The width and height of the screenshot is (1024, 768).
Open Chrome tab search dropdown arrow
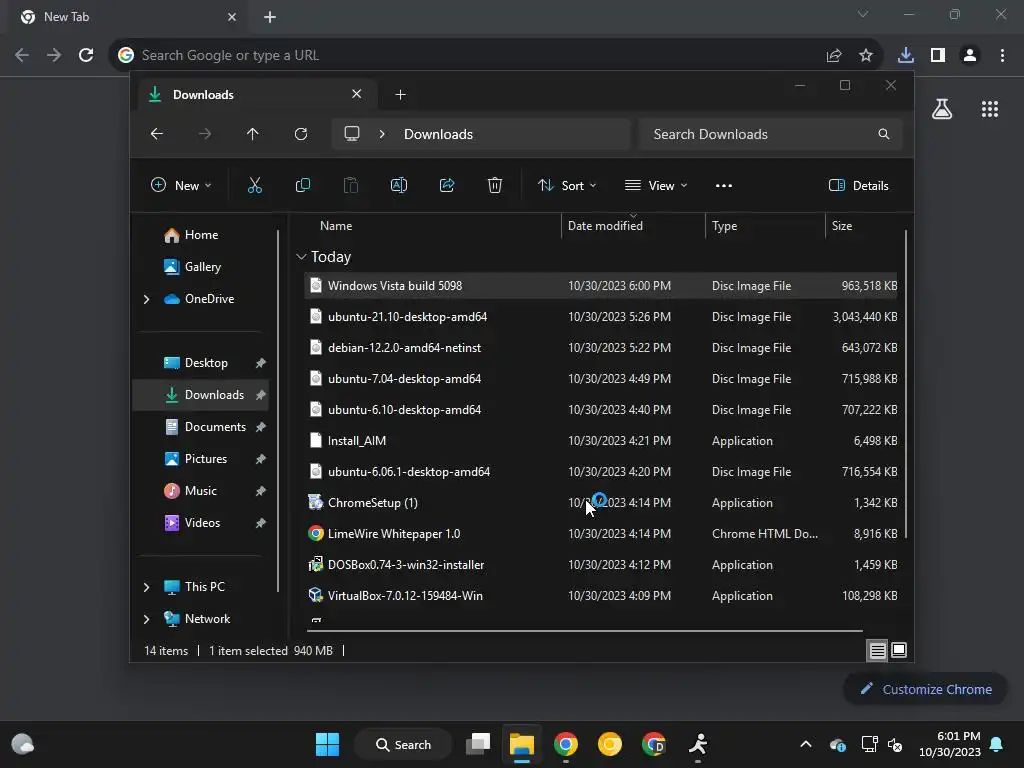click(x=863, y=14)
